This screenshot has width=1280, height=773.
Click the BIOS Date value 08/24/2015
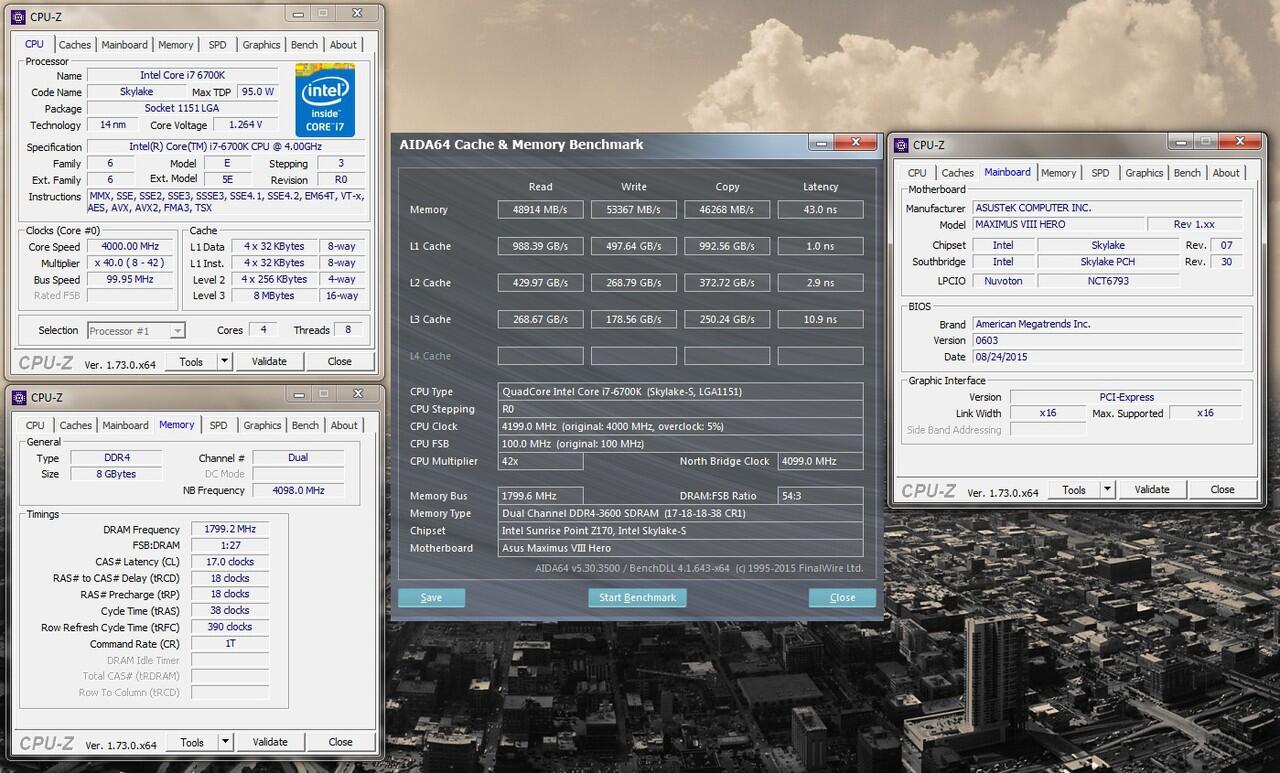(1106, 357)
